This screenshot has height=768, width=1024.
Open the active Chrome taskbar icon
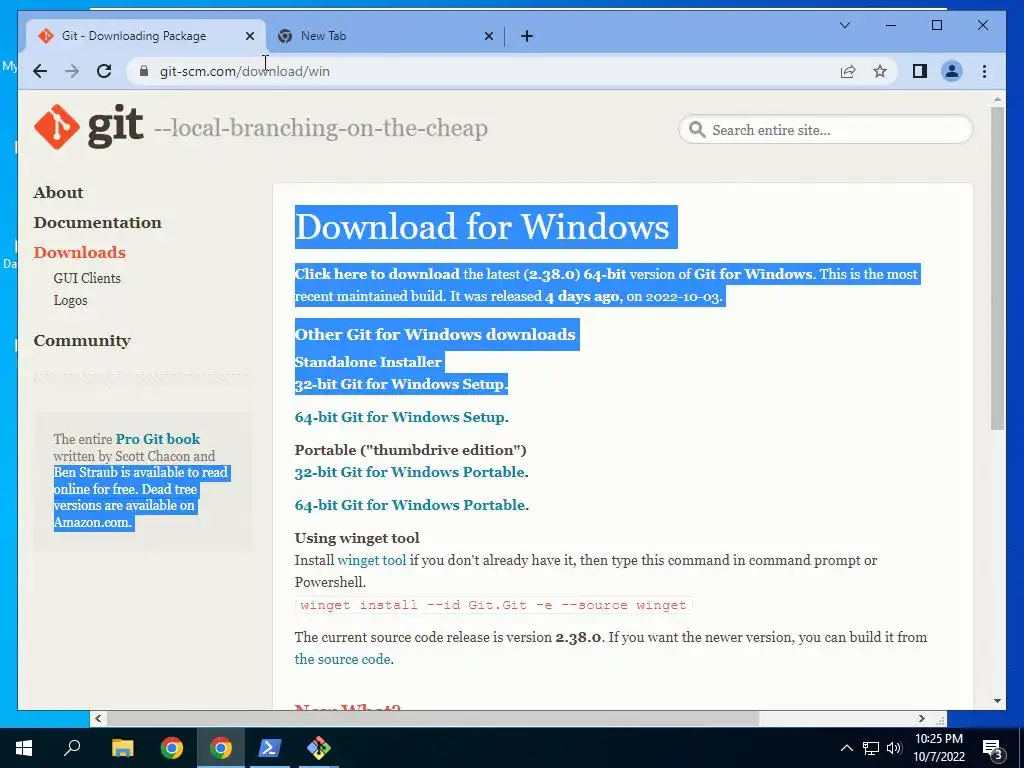click(x=221, y=748)
